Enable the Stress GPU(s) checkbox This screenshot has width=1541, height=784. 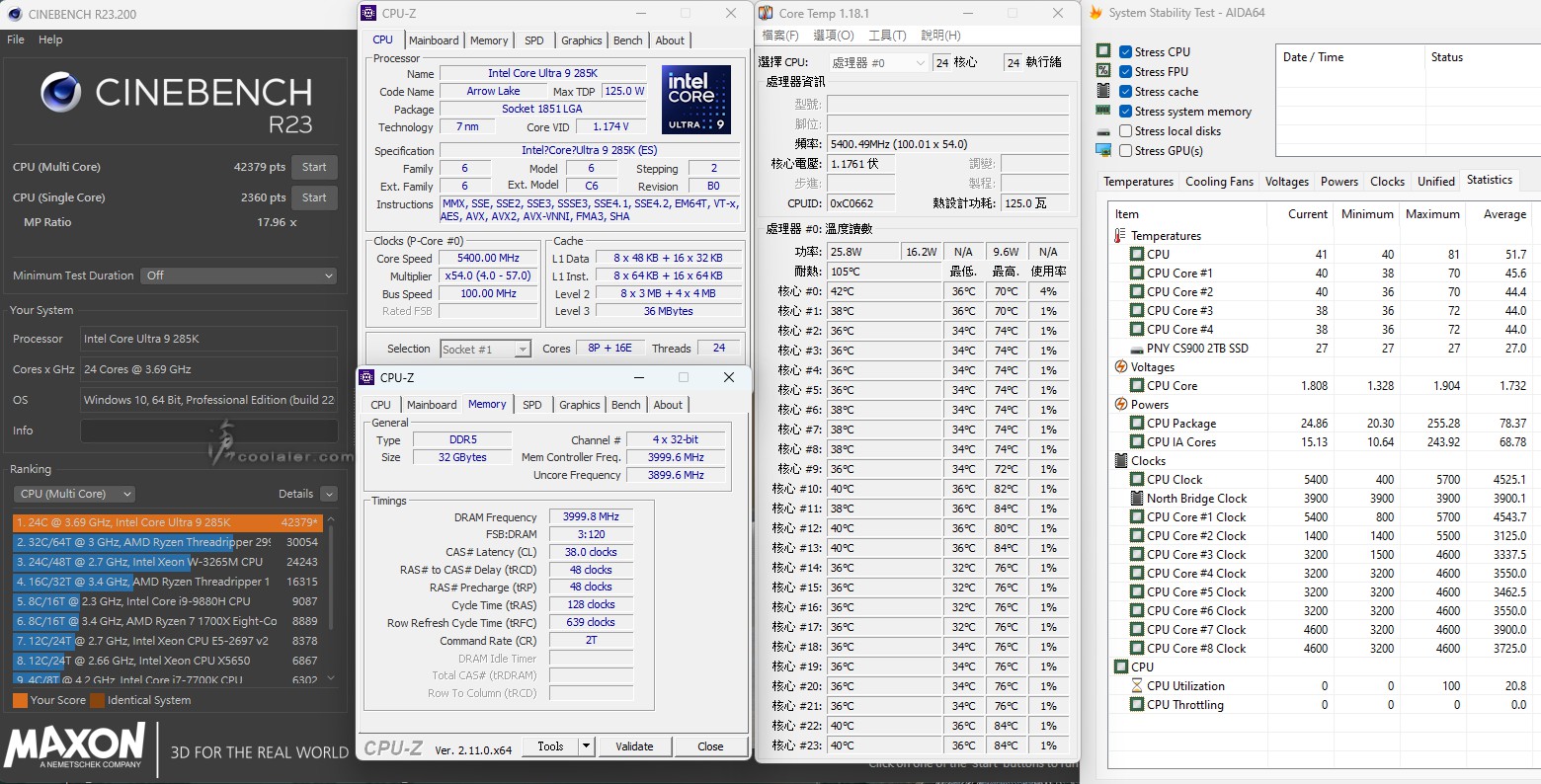click(x=1125, y=150)
